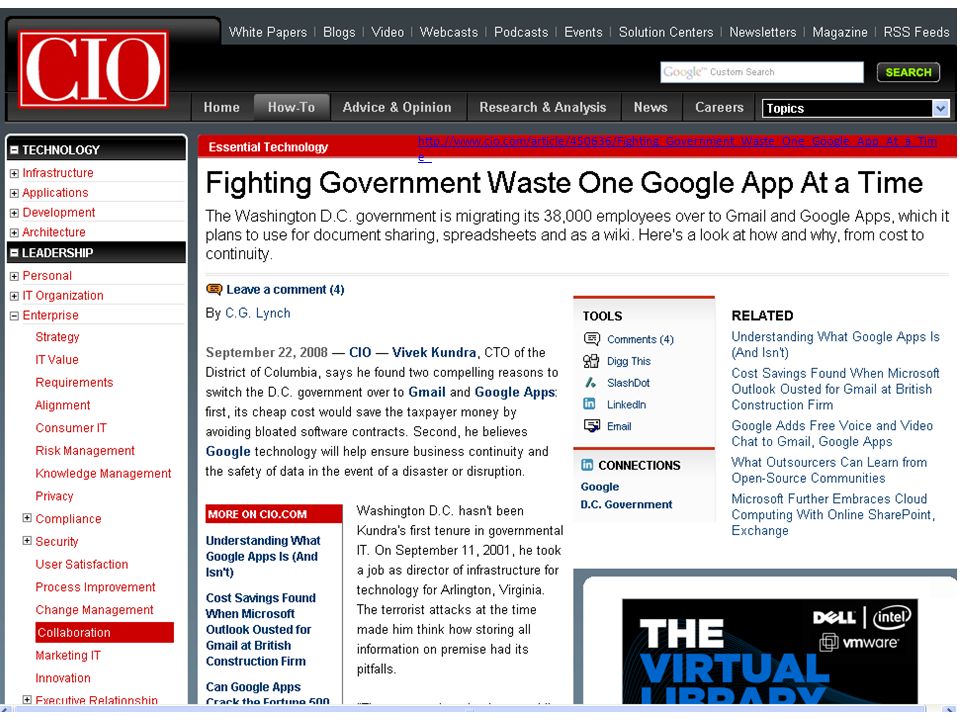Select the Risk Management tree item

point(84,451)
